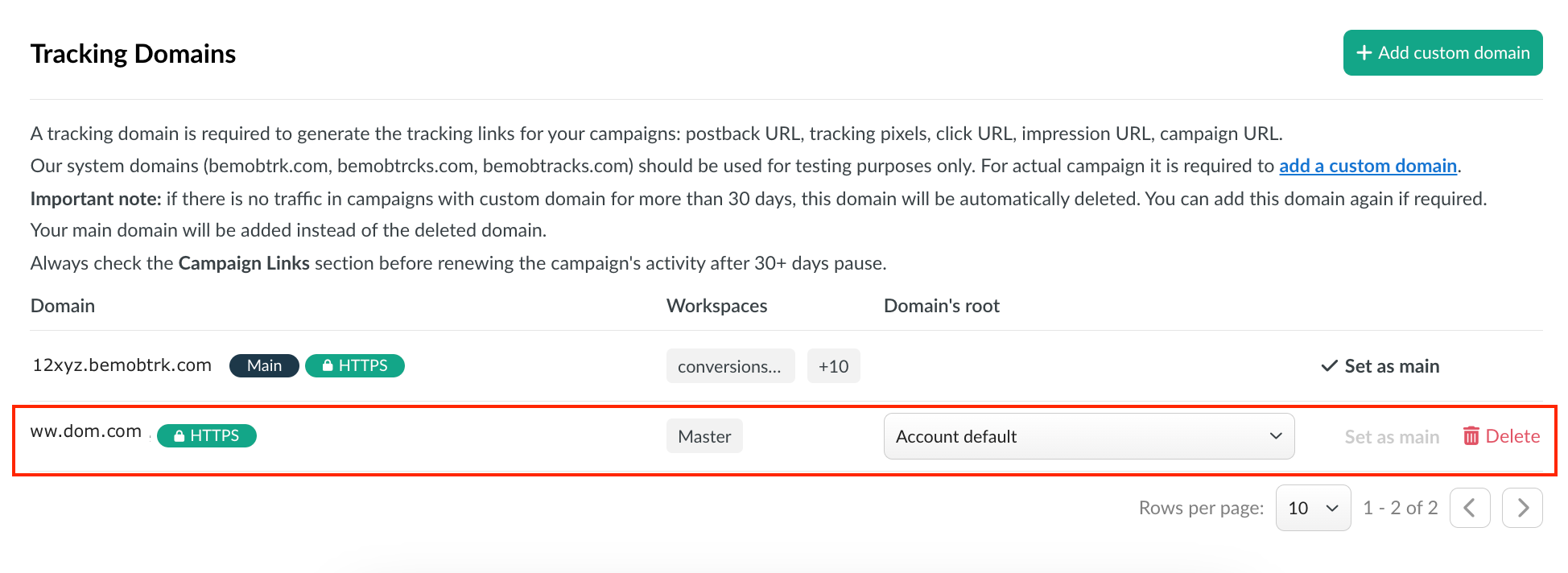The width and height of the screenshot is (1568, 573).
Task: Click the HTTPS badge for ww.dom.com
Action: [x=207, y=435]
